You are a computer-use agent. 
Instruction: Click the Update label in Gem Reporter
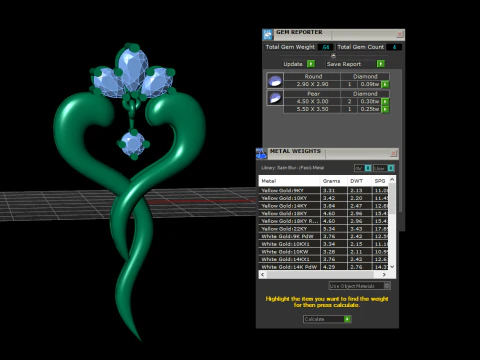pyautogui.click(x=293, y=64)
